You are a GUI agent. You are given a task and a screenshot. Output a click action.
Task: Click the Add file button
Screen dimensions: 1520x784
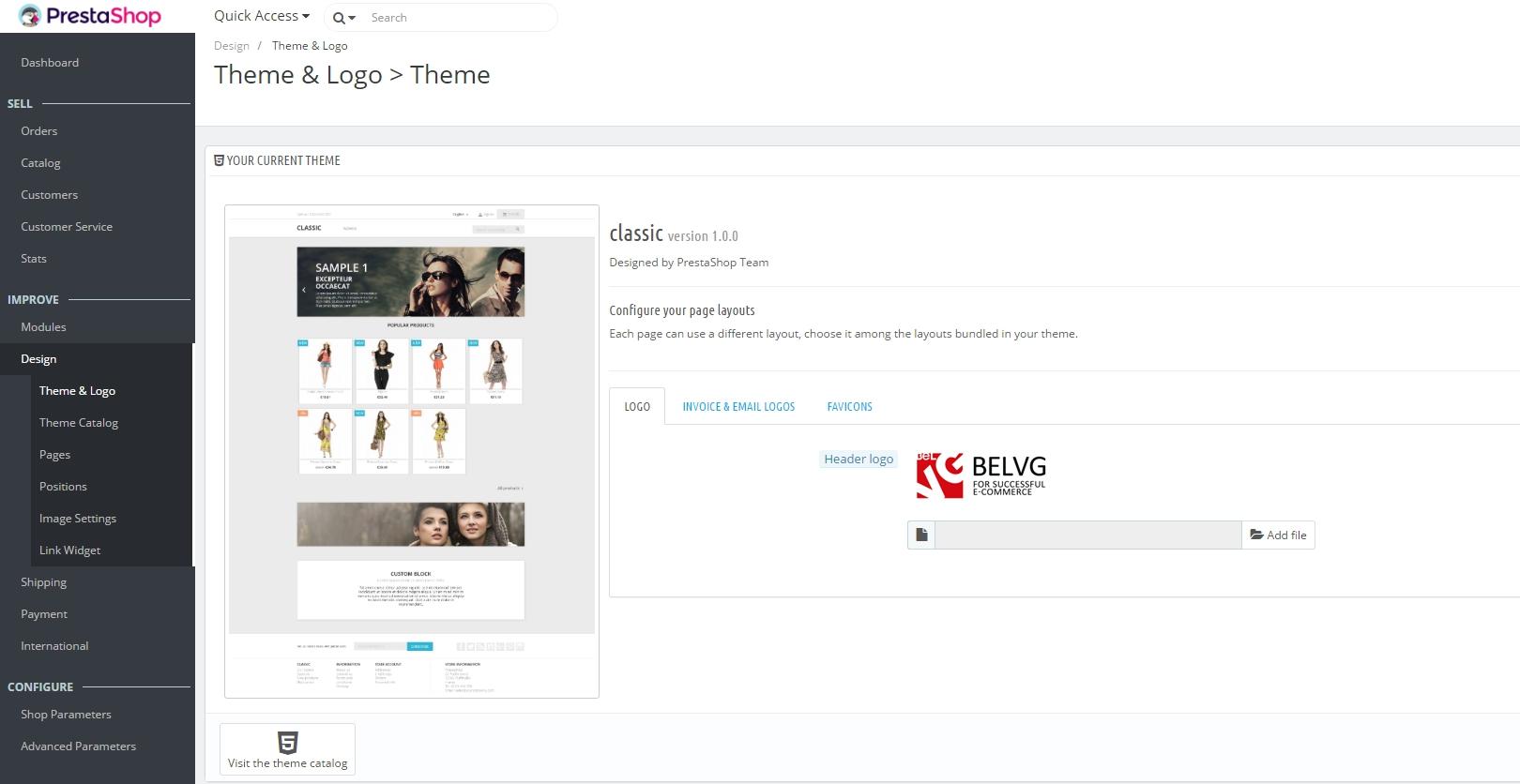click(1278, 535)
